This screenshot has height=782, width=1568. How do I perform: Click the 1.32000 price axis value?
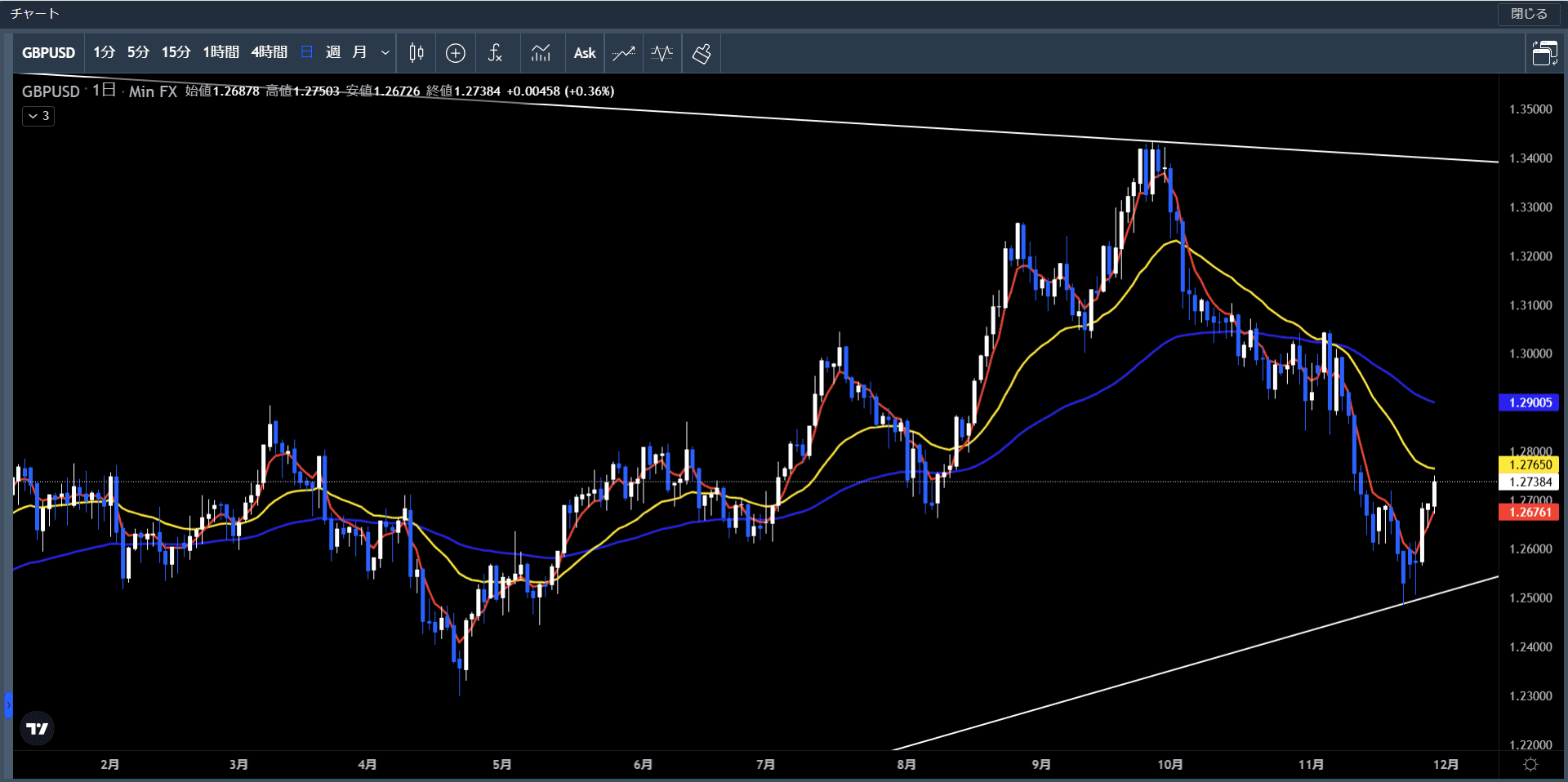click(1530, 256)
